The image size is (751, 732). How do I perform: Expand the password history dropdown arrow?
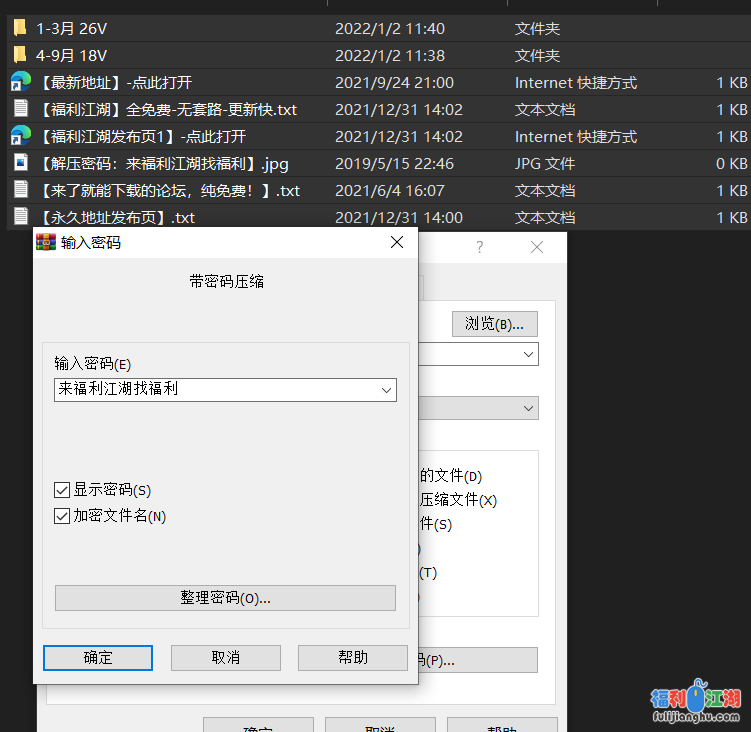[386, 390]
